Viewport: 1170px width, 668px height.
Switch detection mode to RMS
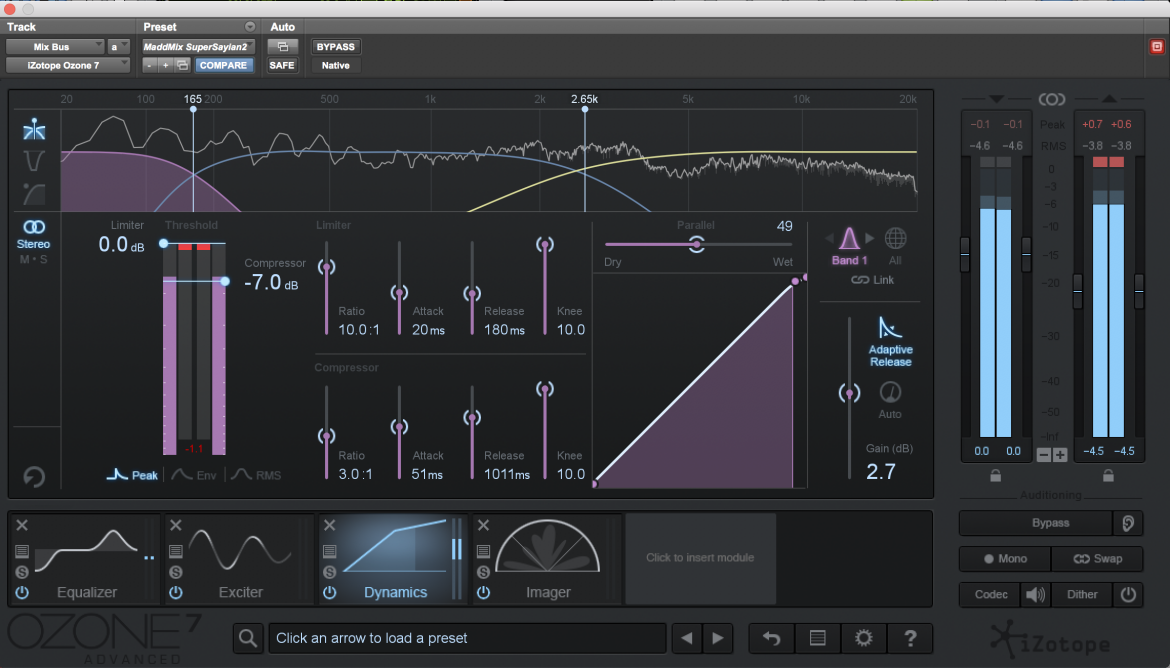coord(256,475)
